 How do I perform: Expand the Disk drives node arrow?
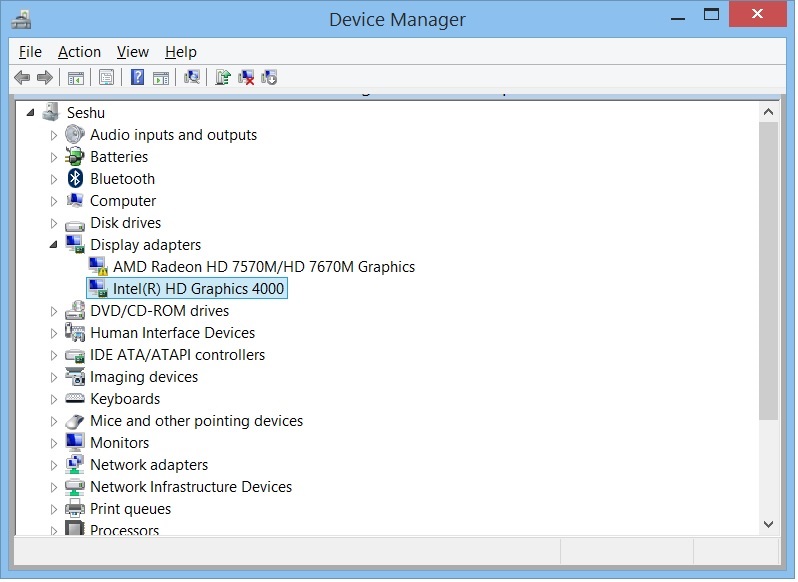tap(53, 223)
